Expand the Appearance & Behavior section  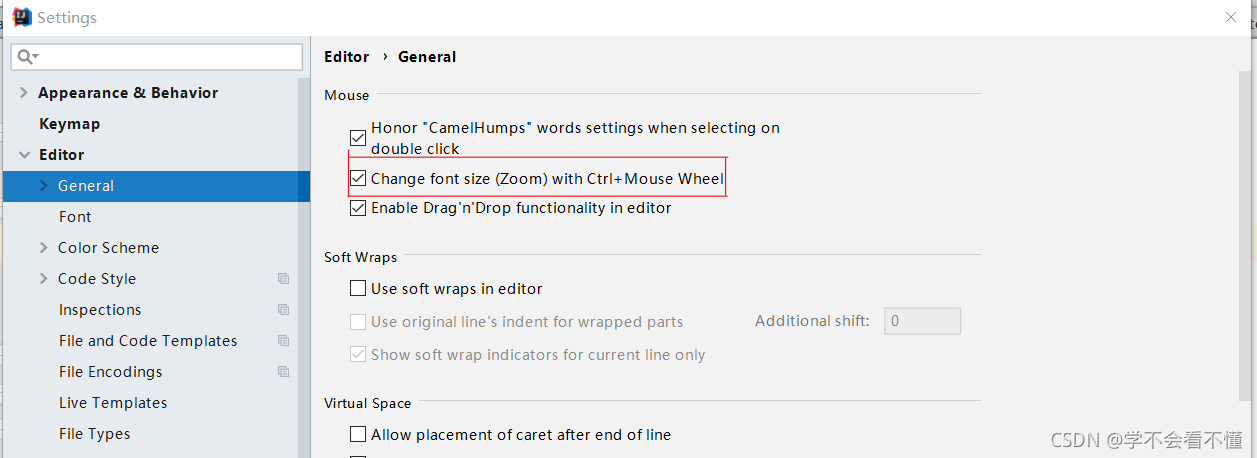coord(24,93)
